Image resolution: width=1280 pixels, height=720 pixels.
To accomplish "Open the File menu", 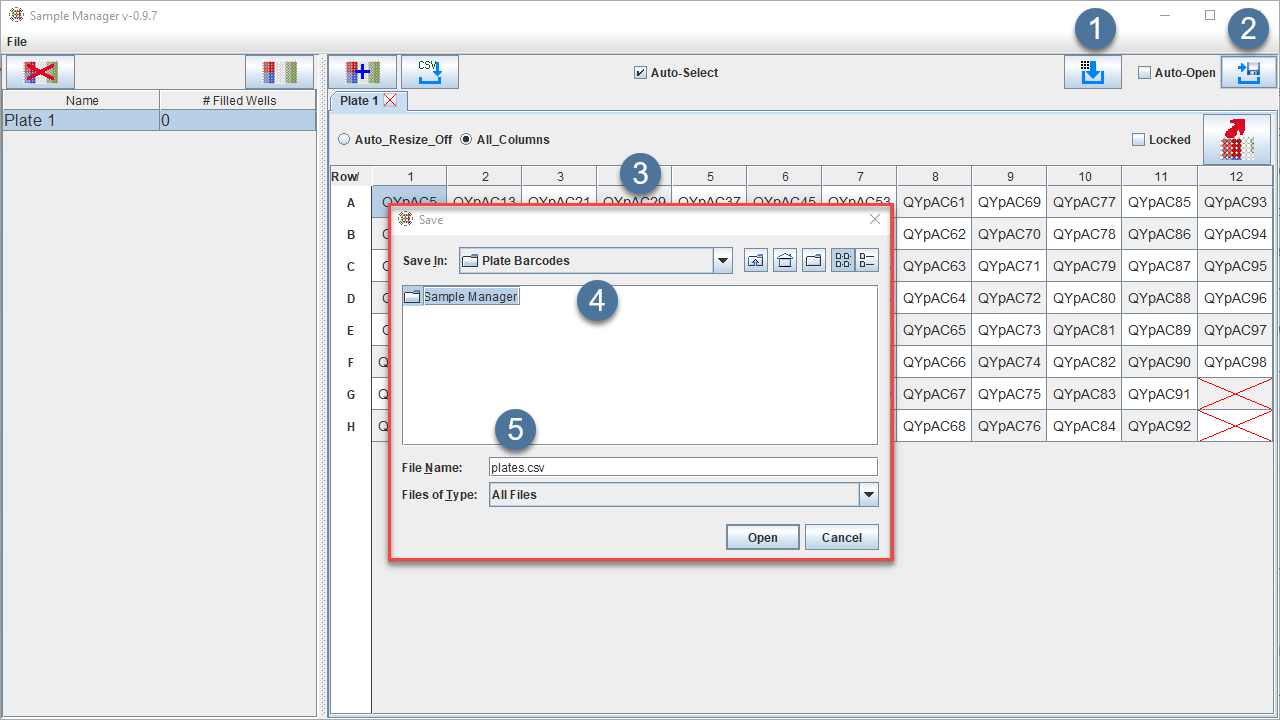I will (17, 42).
